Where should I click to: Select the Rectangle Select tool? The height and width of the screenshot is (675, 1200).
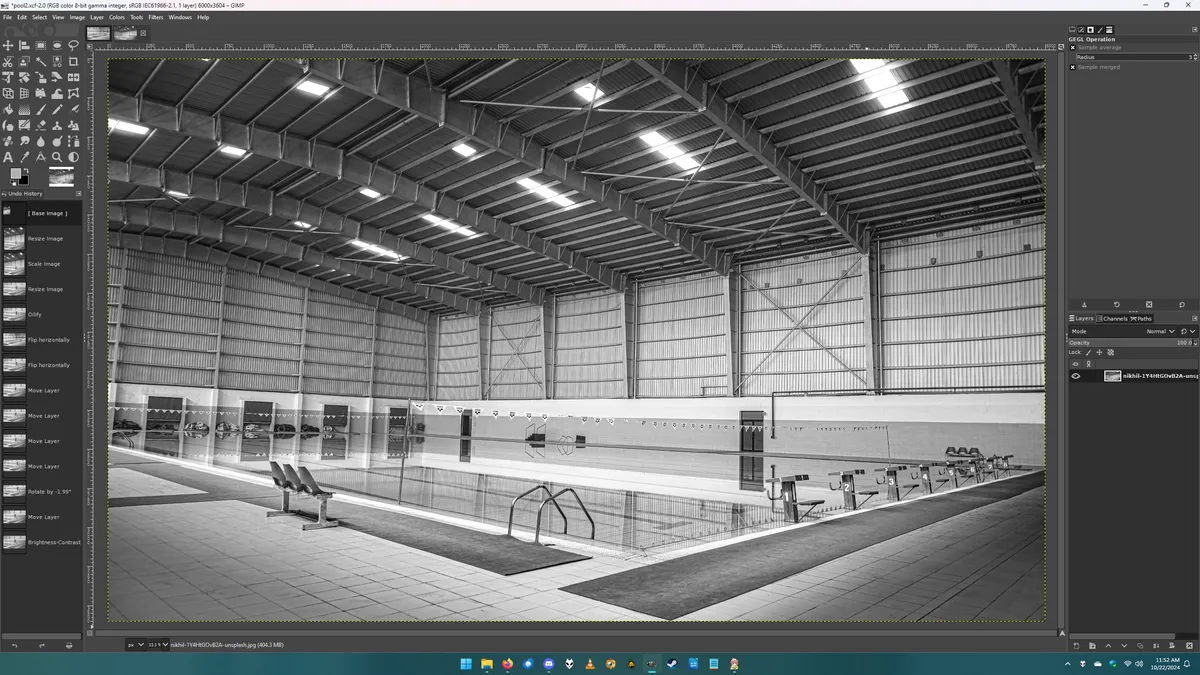point(40,46)
